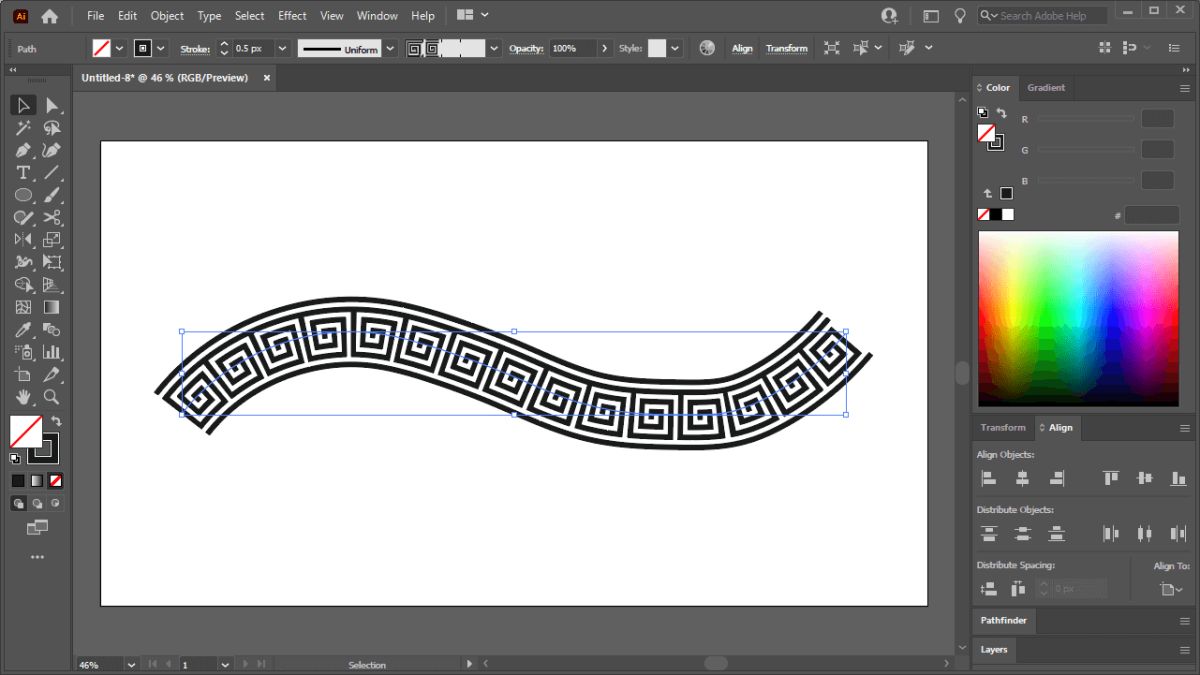Pick the Magic Wand tool
This screenshot has height=675, width=1200.
23,128
